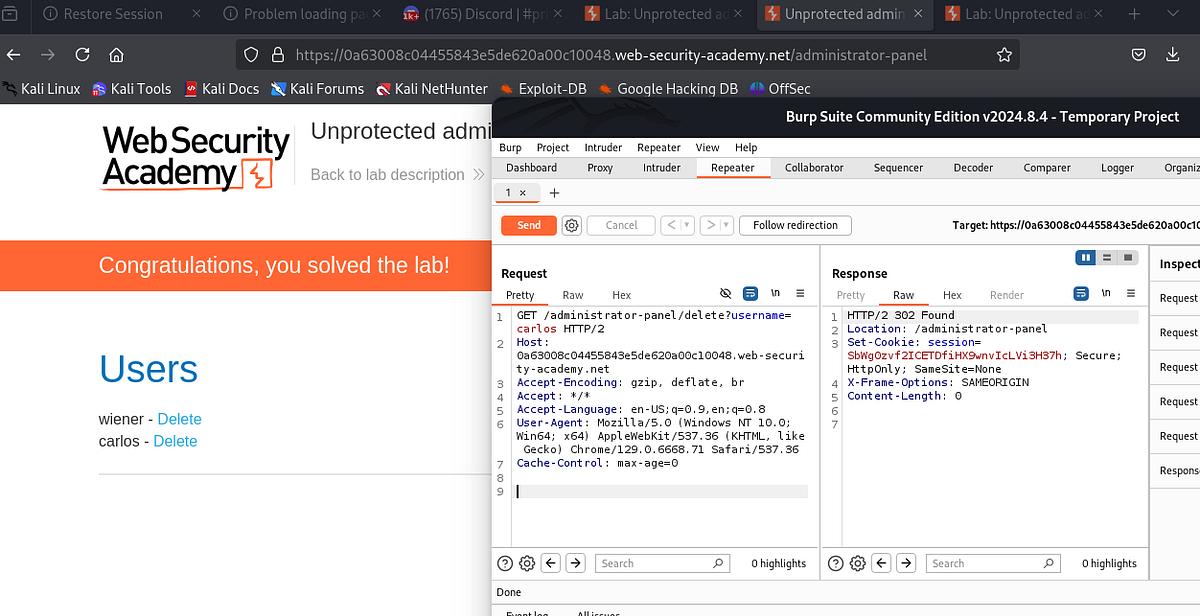The height and width of the screenshot is (616, 1200).
Task: Toggle hiding of non-printable characters in the request
Action: [726, 293]
